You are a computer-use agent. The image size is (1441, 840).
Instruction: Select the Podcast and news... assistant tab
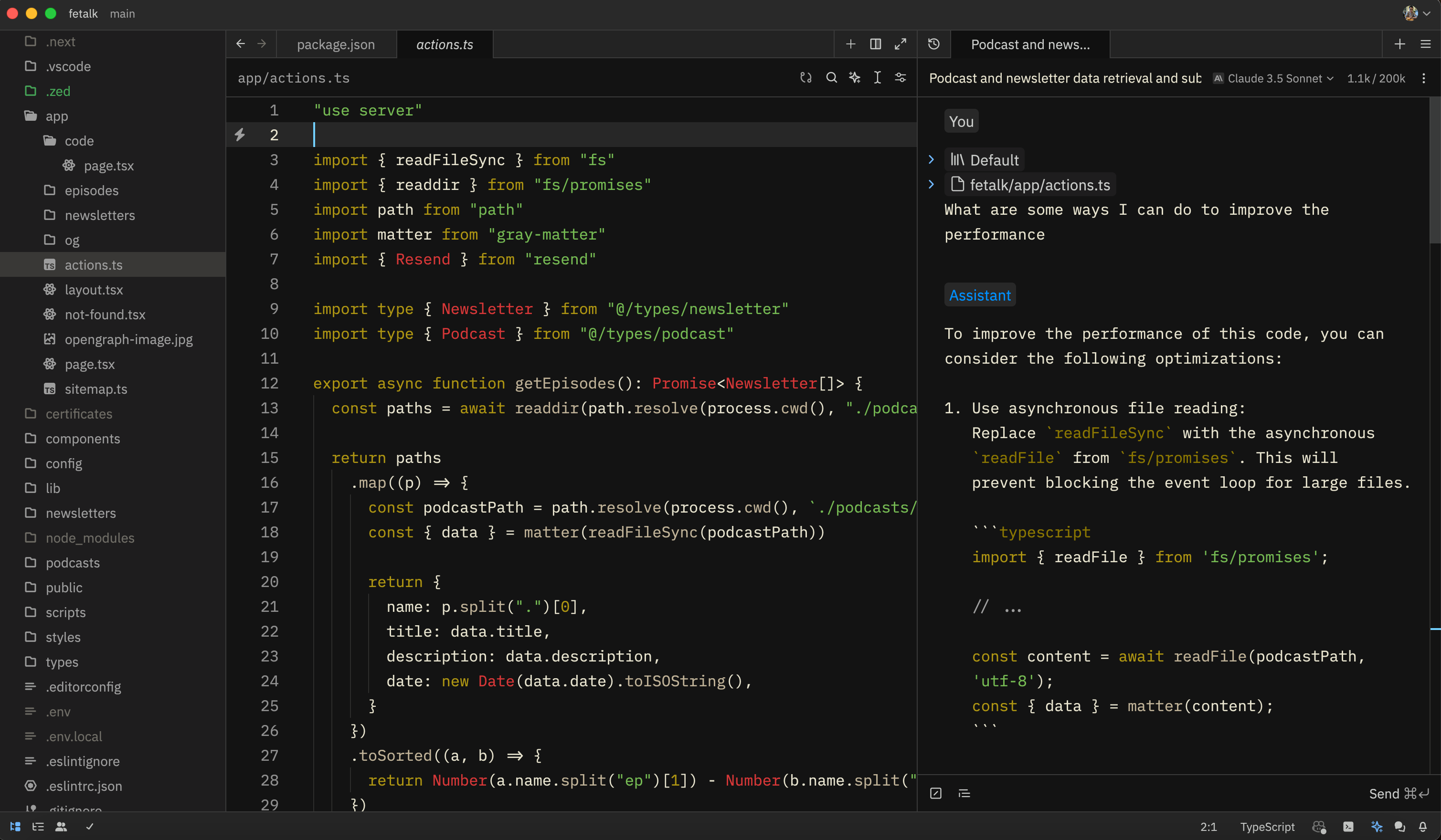(x=1030, y=44)
